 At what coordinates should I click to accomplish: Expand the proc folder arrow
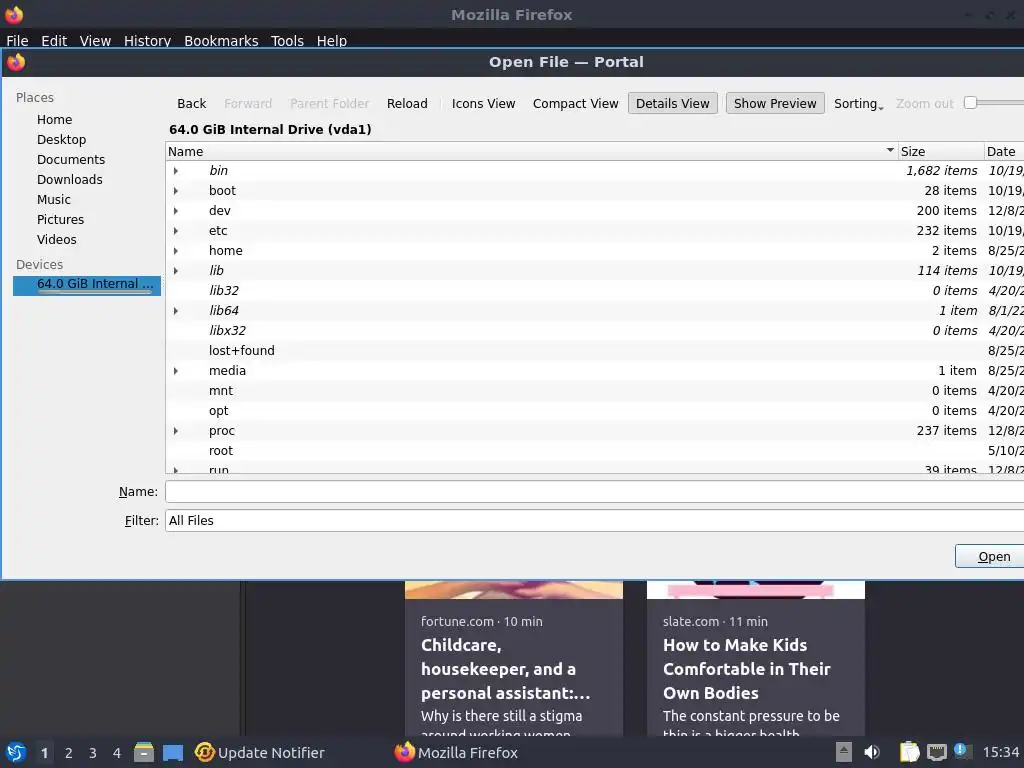[x=176, y=431]
